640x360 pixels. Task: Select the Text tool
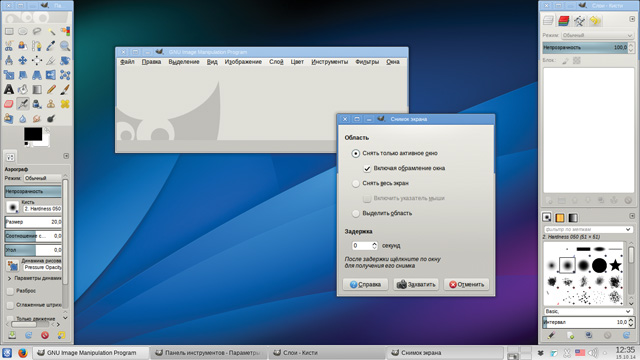pyautogui.click(x=9, y=89)
